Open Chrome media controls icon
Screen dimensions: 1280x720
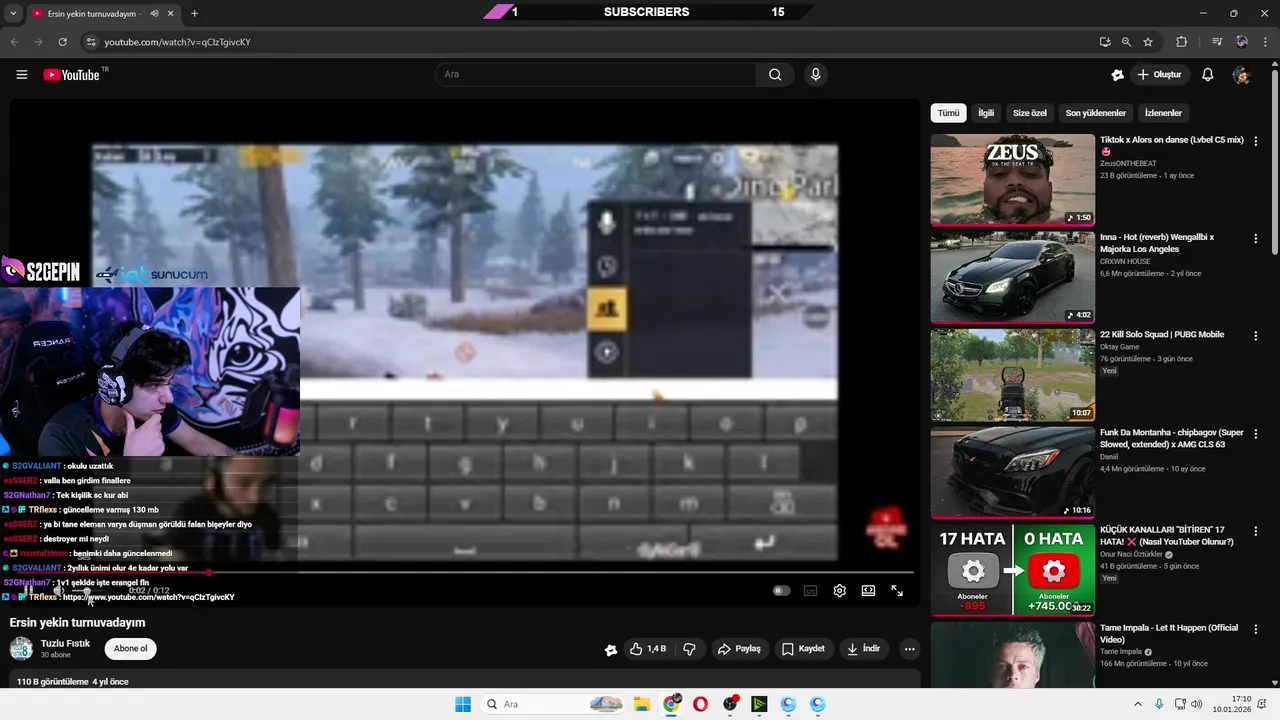pos(1217,42)
